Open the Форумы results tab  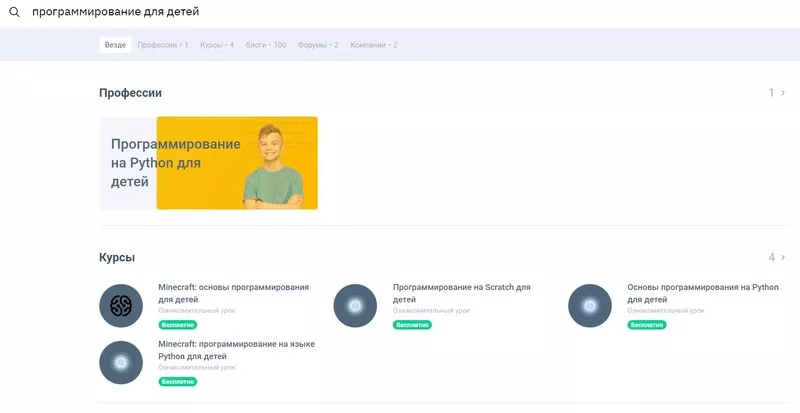coord(317,45)
